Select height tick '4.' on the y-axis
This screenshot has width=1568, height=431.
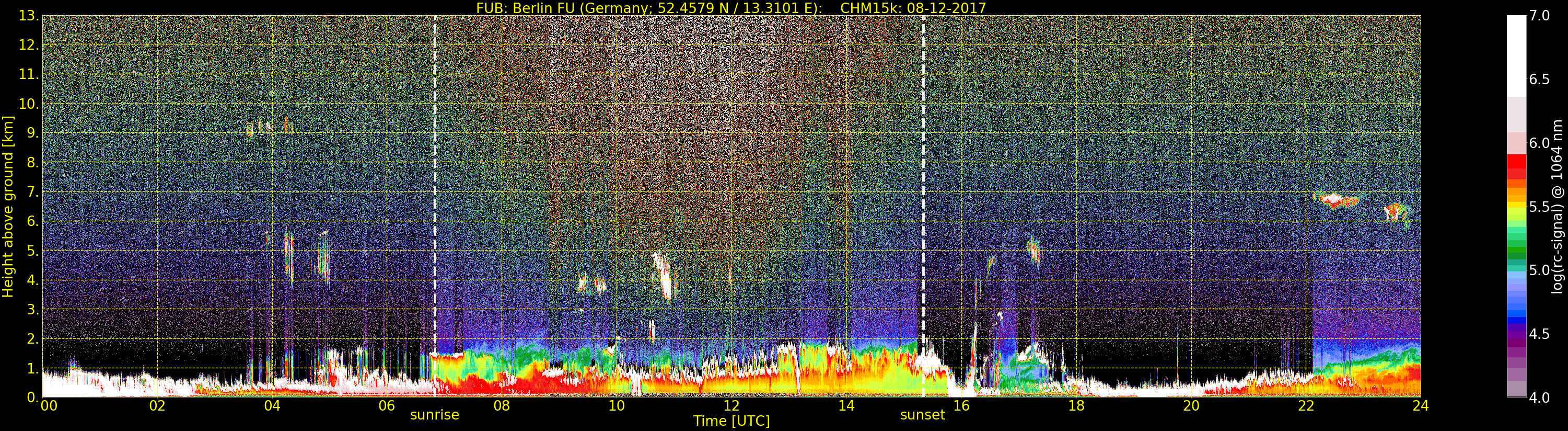click(x=33, y=280)
